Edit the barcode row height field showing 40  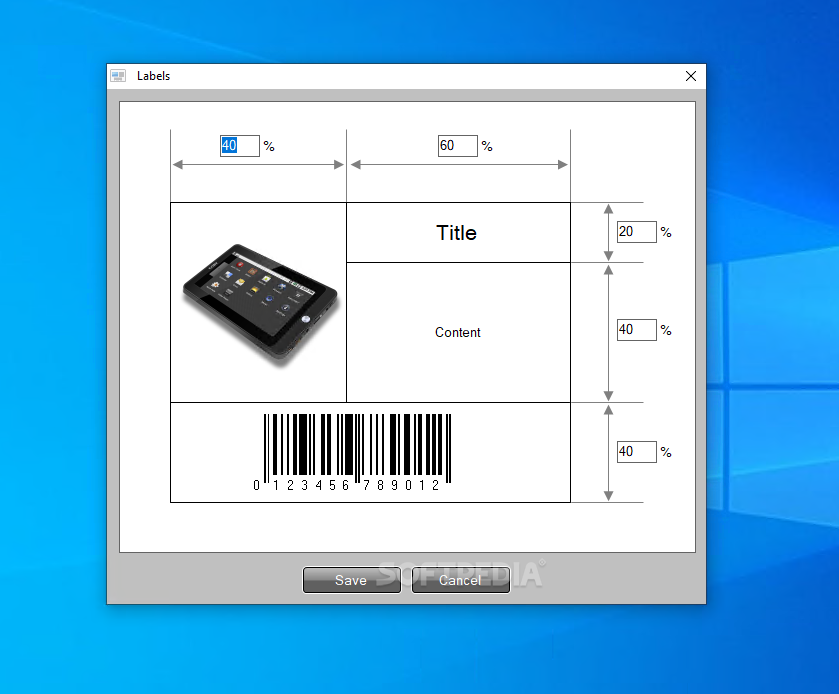coord(636,452)
